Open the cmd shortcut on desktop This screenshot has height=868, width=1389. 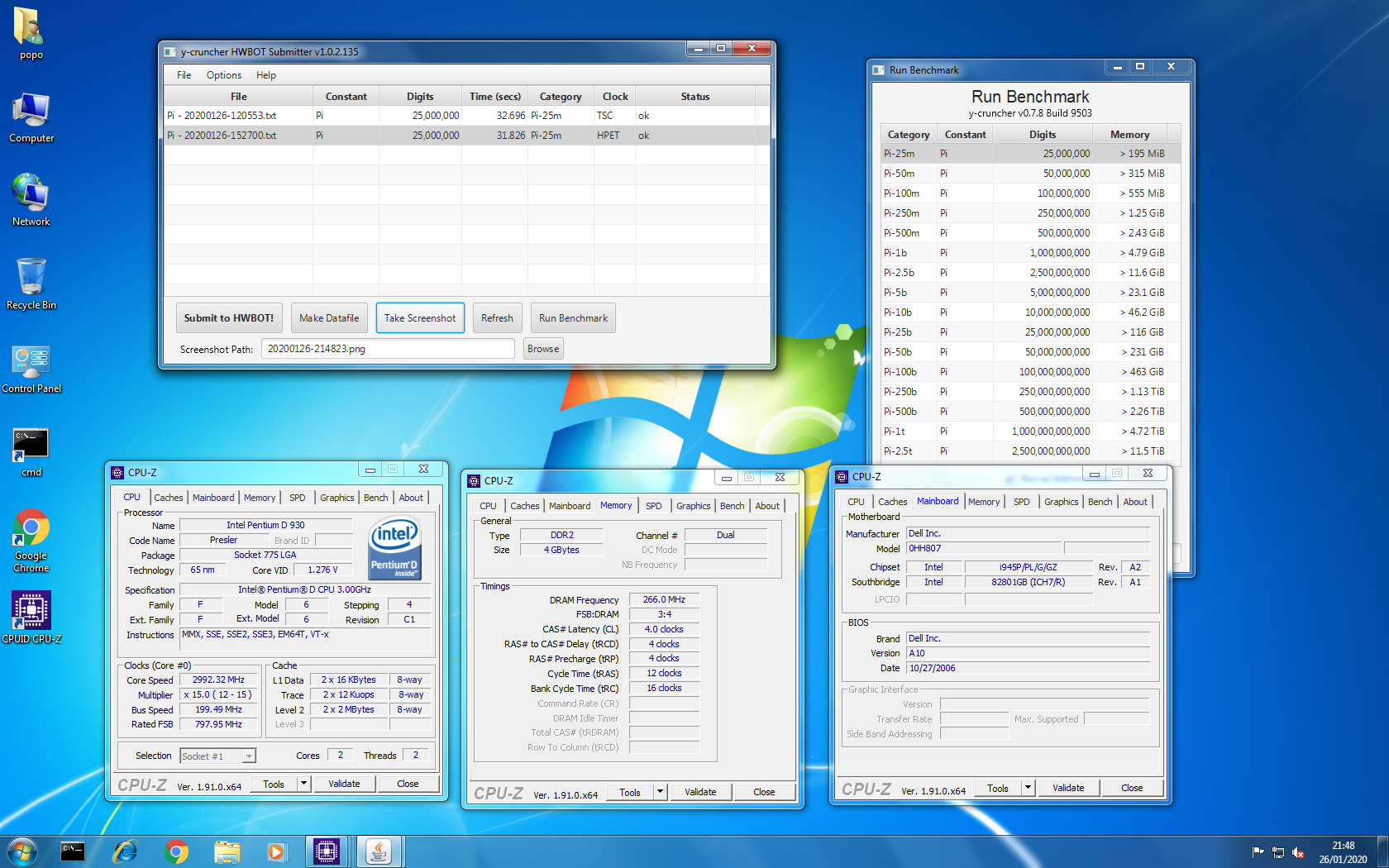pos(31,452)
